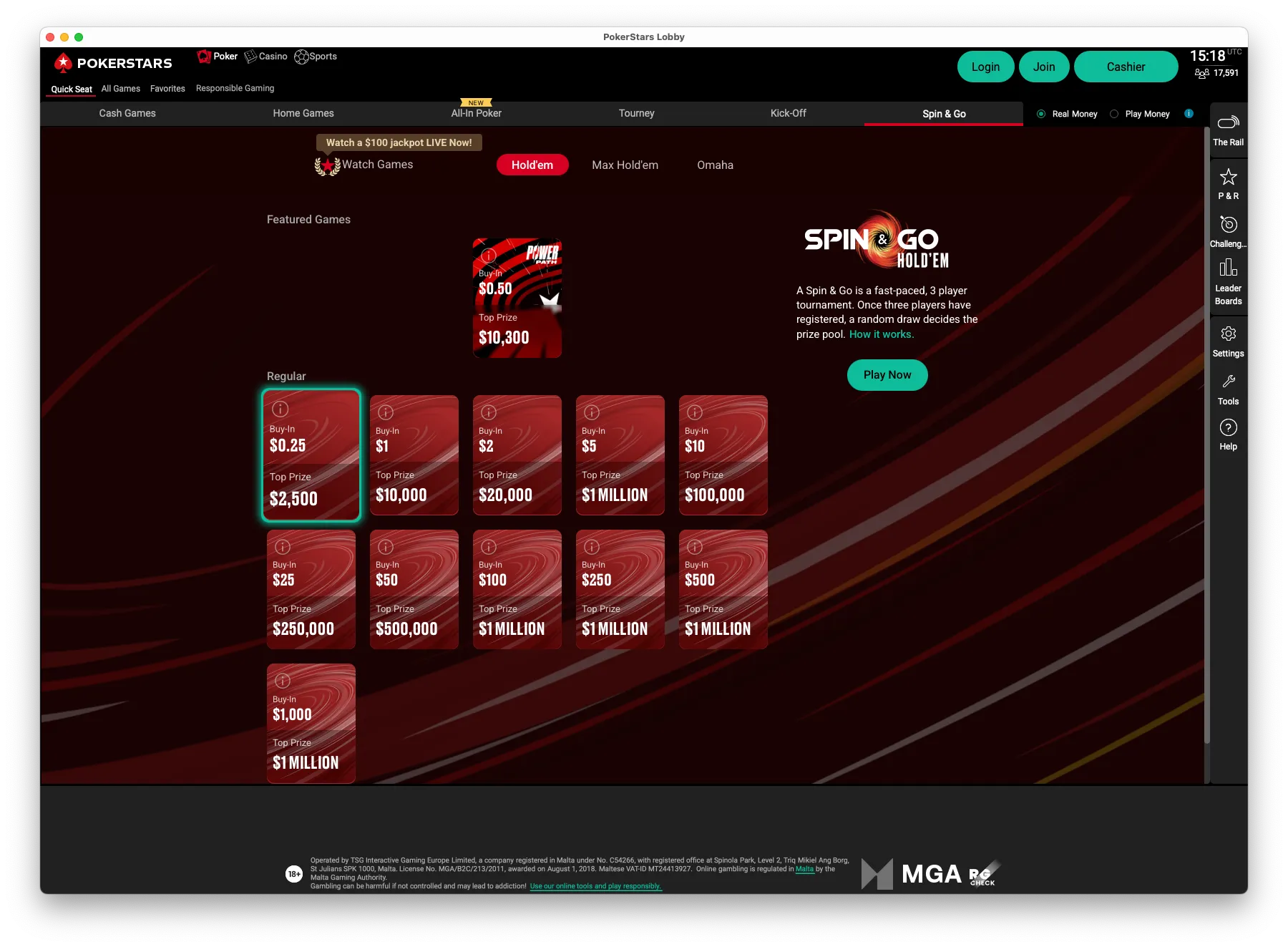
Task: Select the Omaha game type
Action: point(716,165)
